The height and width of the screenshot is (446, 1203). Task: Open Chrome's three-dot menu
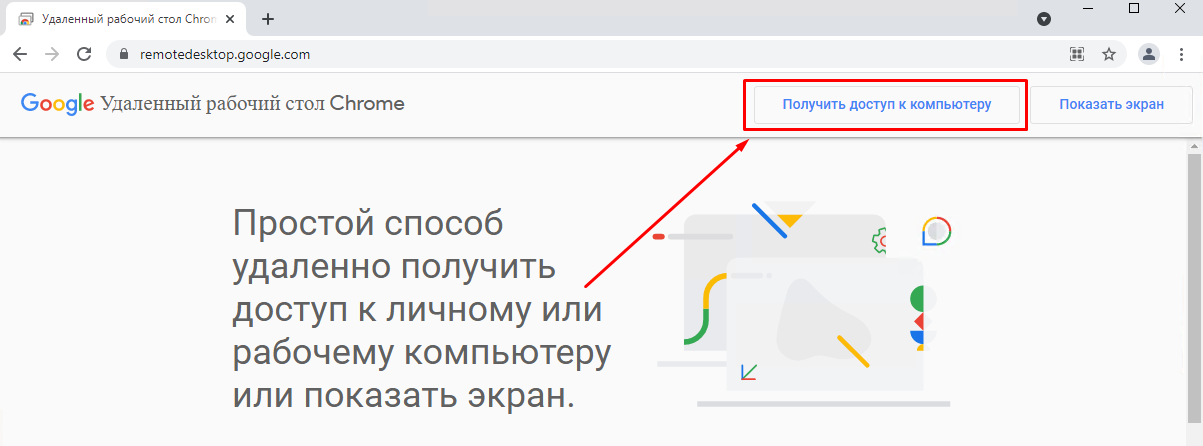click(1183, 54)
